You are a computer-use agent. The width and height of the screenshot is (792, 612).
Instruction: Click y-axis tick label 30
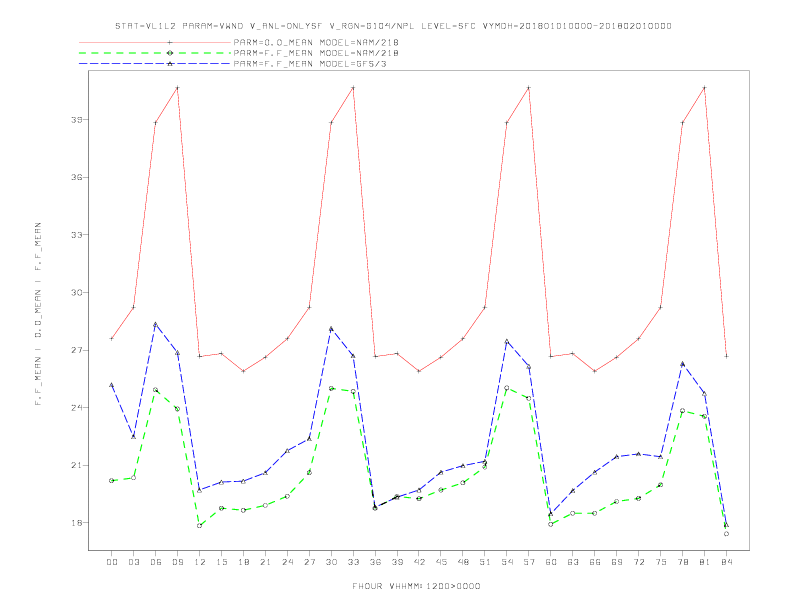77,292
